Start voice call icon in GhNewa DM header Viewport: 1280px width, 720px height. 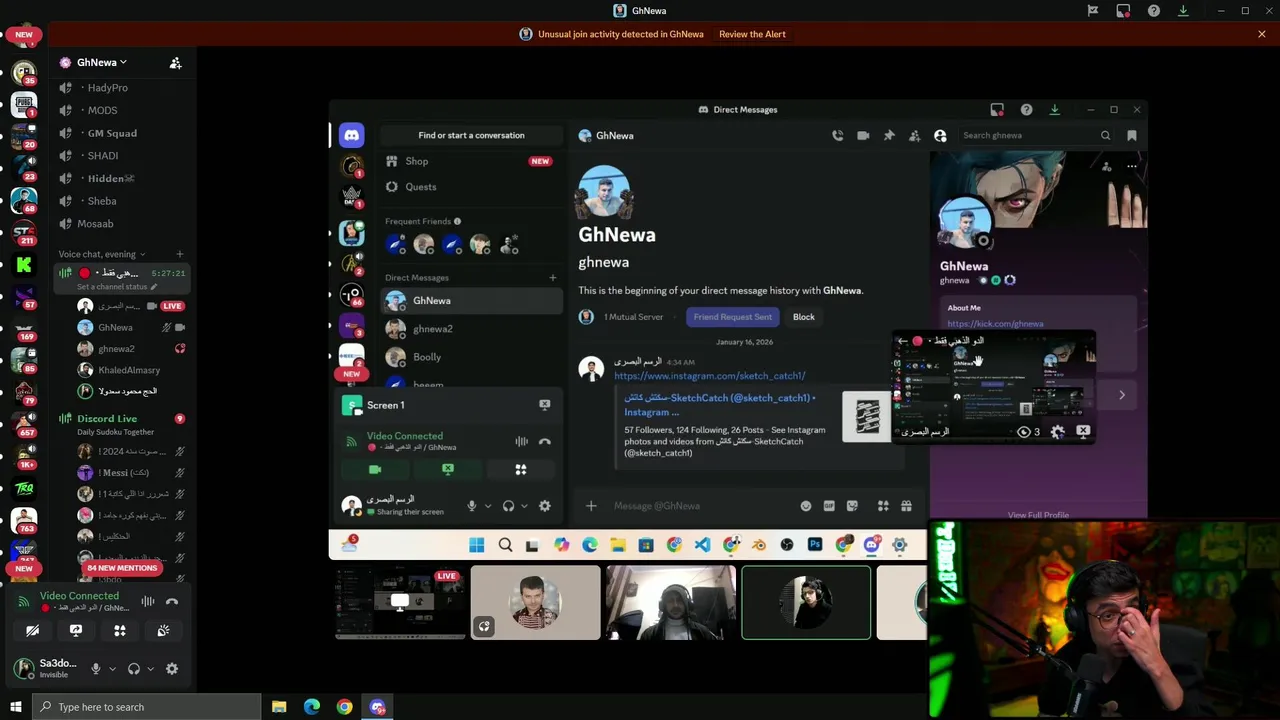pyautogui.click(x=838, y=136)
